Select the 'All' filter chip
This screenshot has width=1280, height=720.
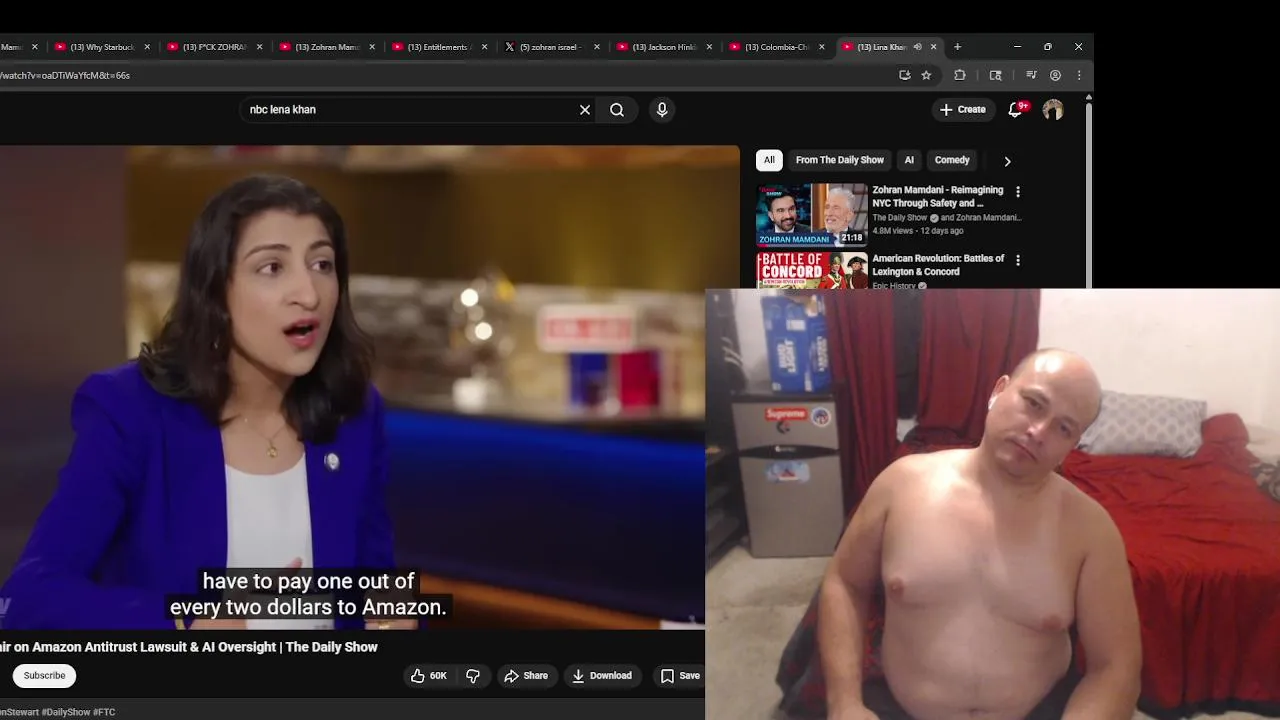(769, 160)
